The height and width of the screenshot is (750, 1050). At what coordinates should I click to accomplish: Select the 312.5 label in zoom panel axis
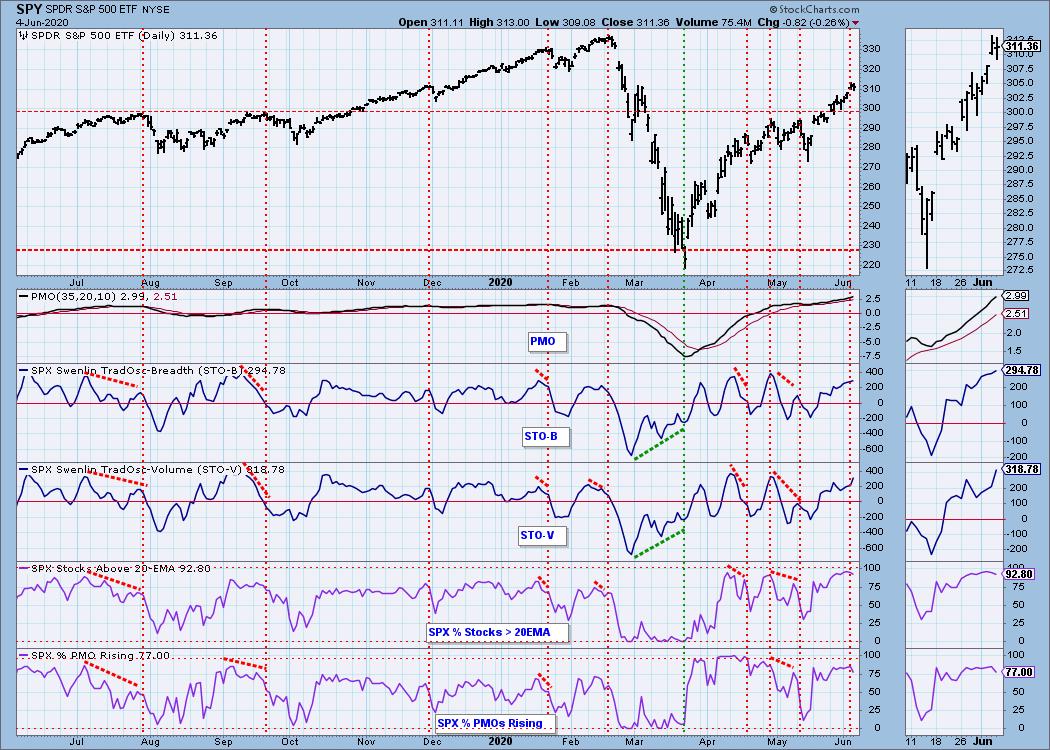(1021, 39)
